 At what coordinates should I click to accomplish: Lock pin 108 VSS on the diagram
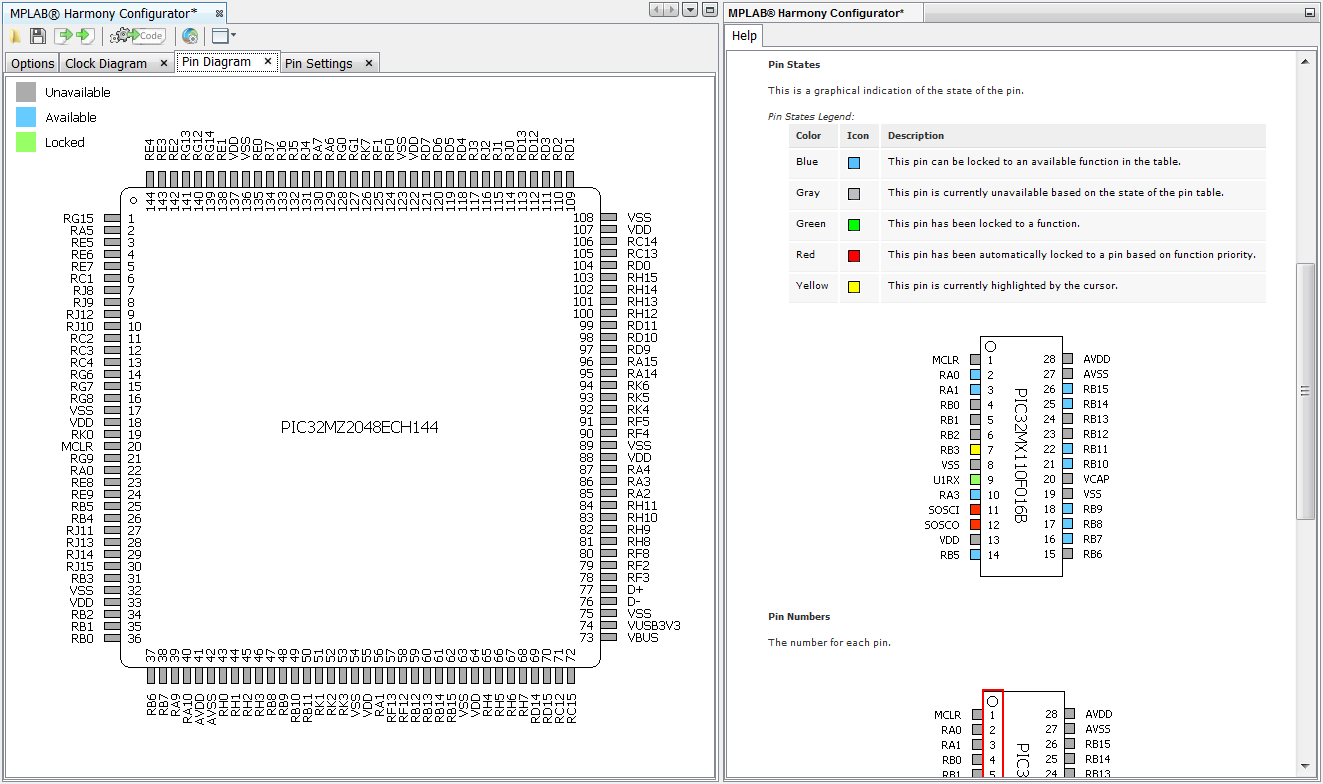click(x=607, y=217)
